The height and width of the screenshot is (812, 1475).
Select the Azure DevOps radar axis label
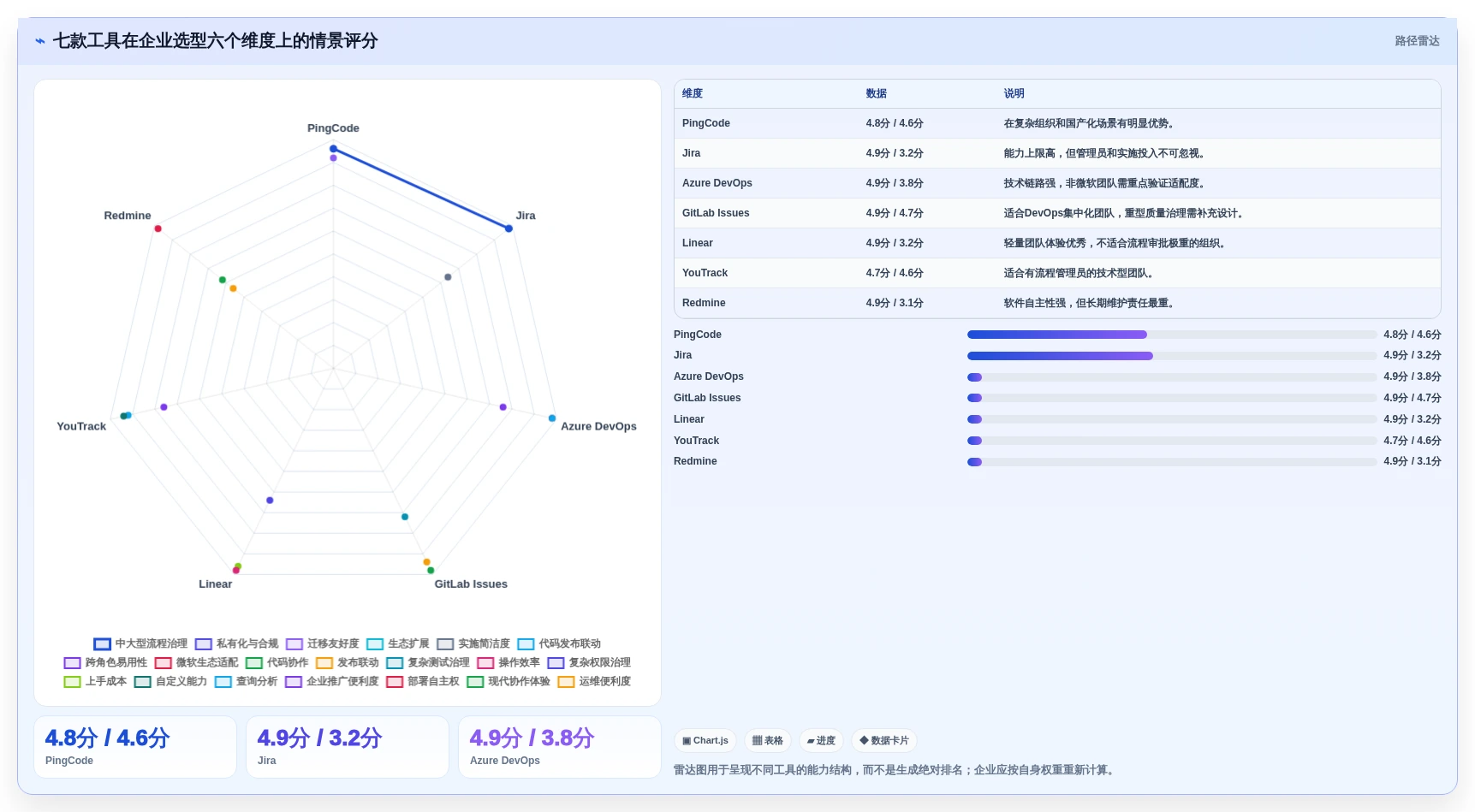pos(598,426)
